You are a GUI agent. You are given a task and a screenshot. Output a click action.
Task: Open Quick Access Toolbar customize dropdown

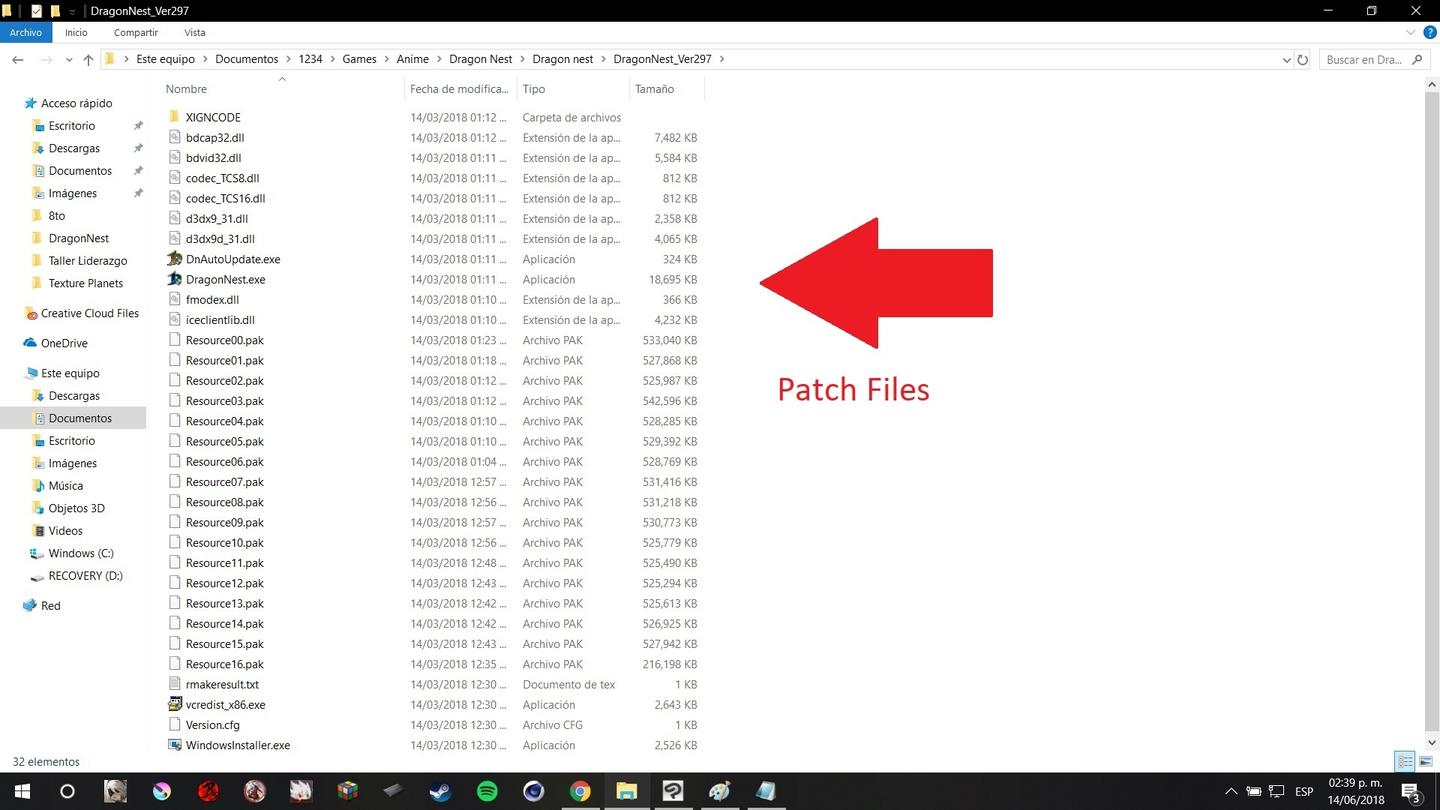point(72,11)
